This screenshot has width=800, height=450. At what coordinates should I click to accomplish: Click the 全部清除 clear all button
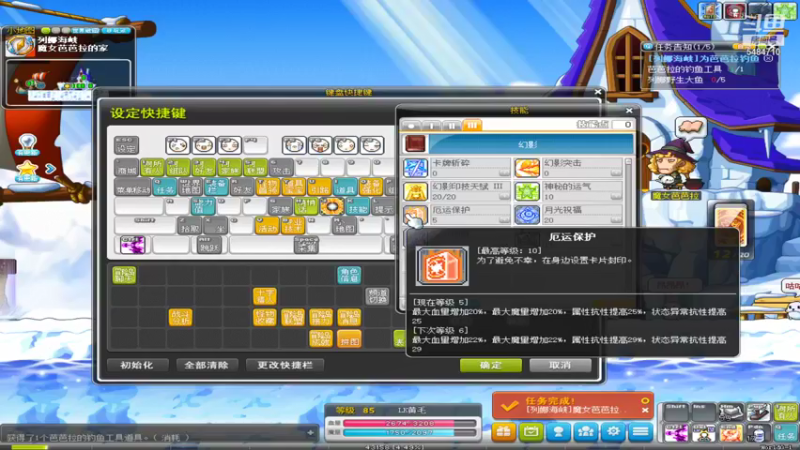point(207,365)
